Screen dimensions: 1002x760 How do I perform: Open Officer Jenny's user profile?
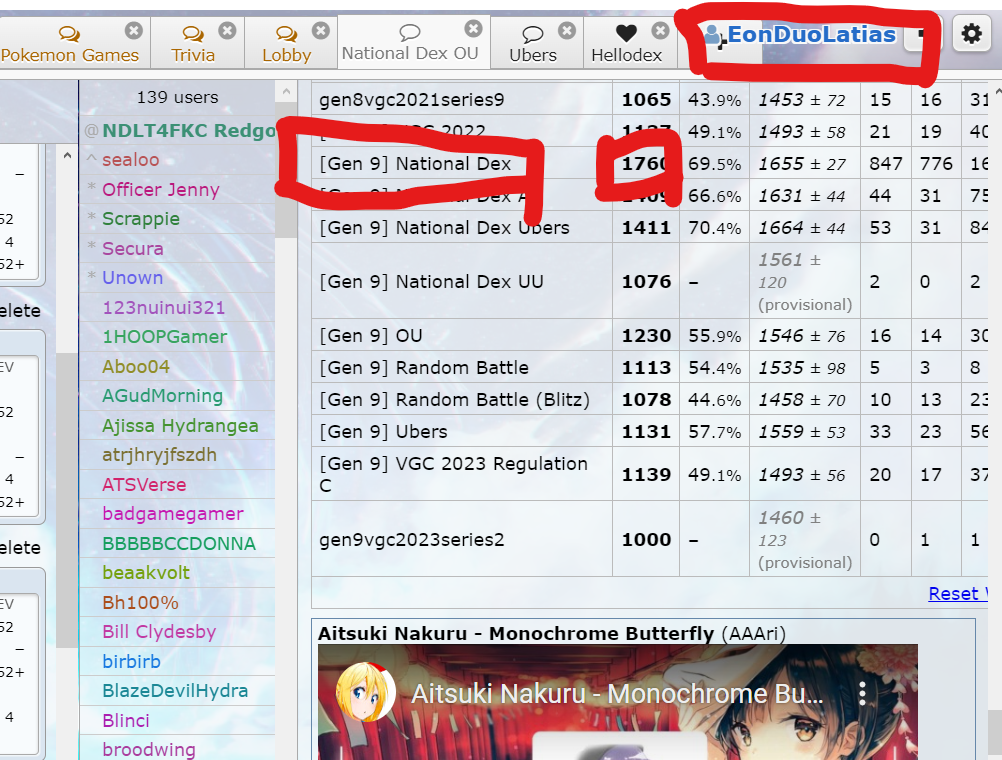(160, 189)
